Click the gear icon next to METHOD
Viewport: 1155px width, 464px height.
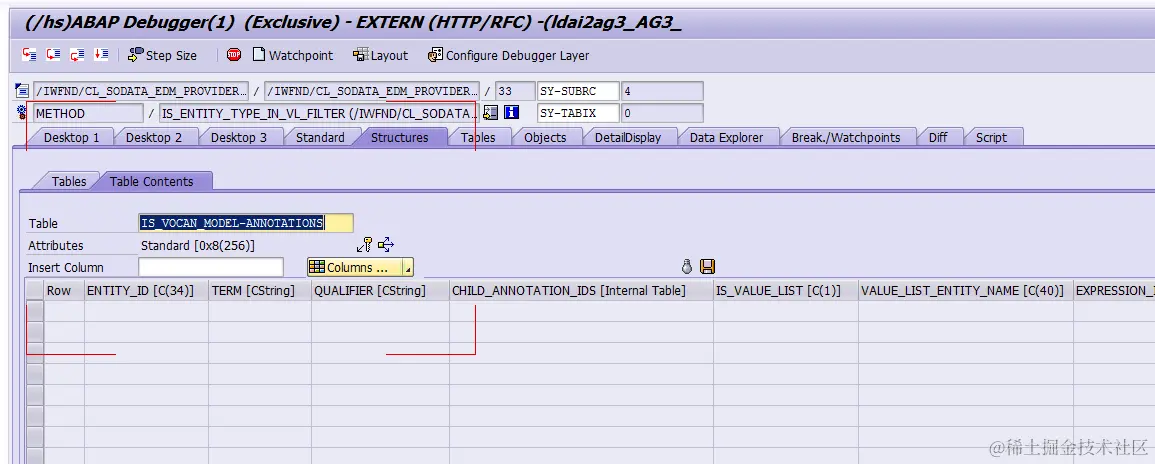21,113
